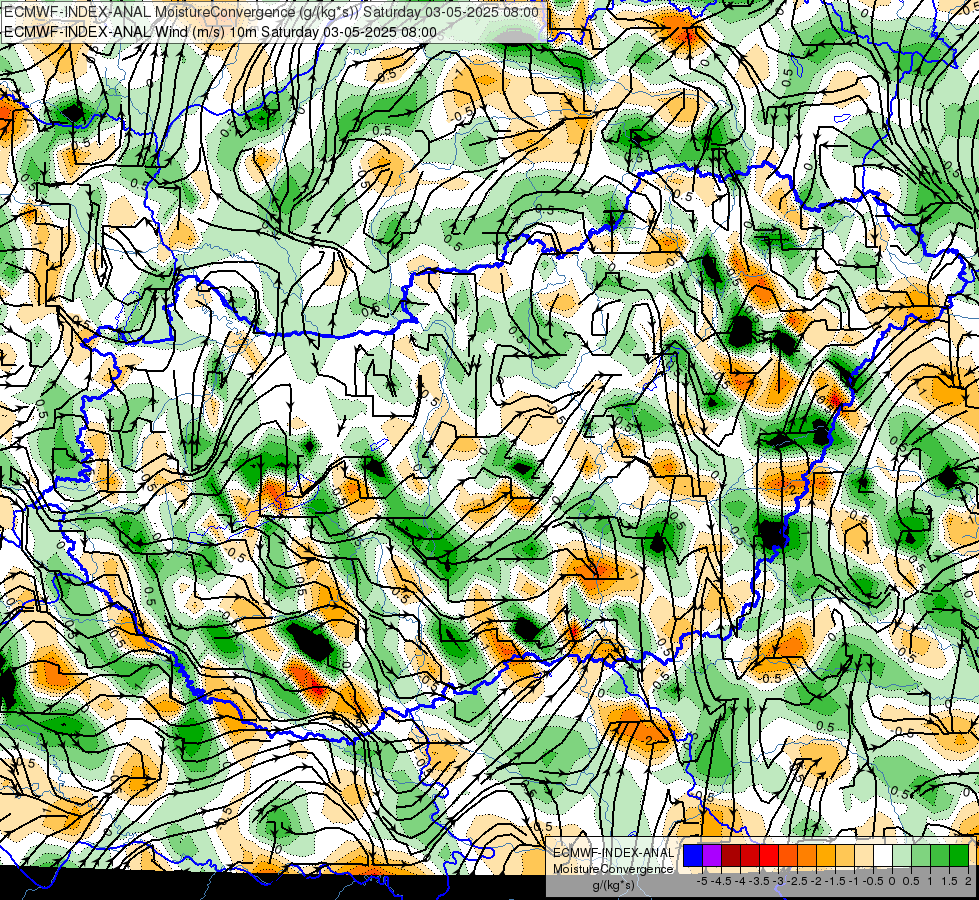Click the MoistureConvergence title line at top
979x900 pixels.
click(272, 12)
